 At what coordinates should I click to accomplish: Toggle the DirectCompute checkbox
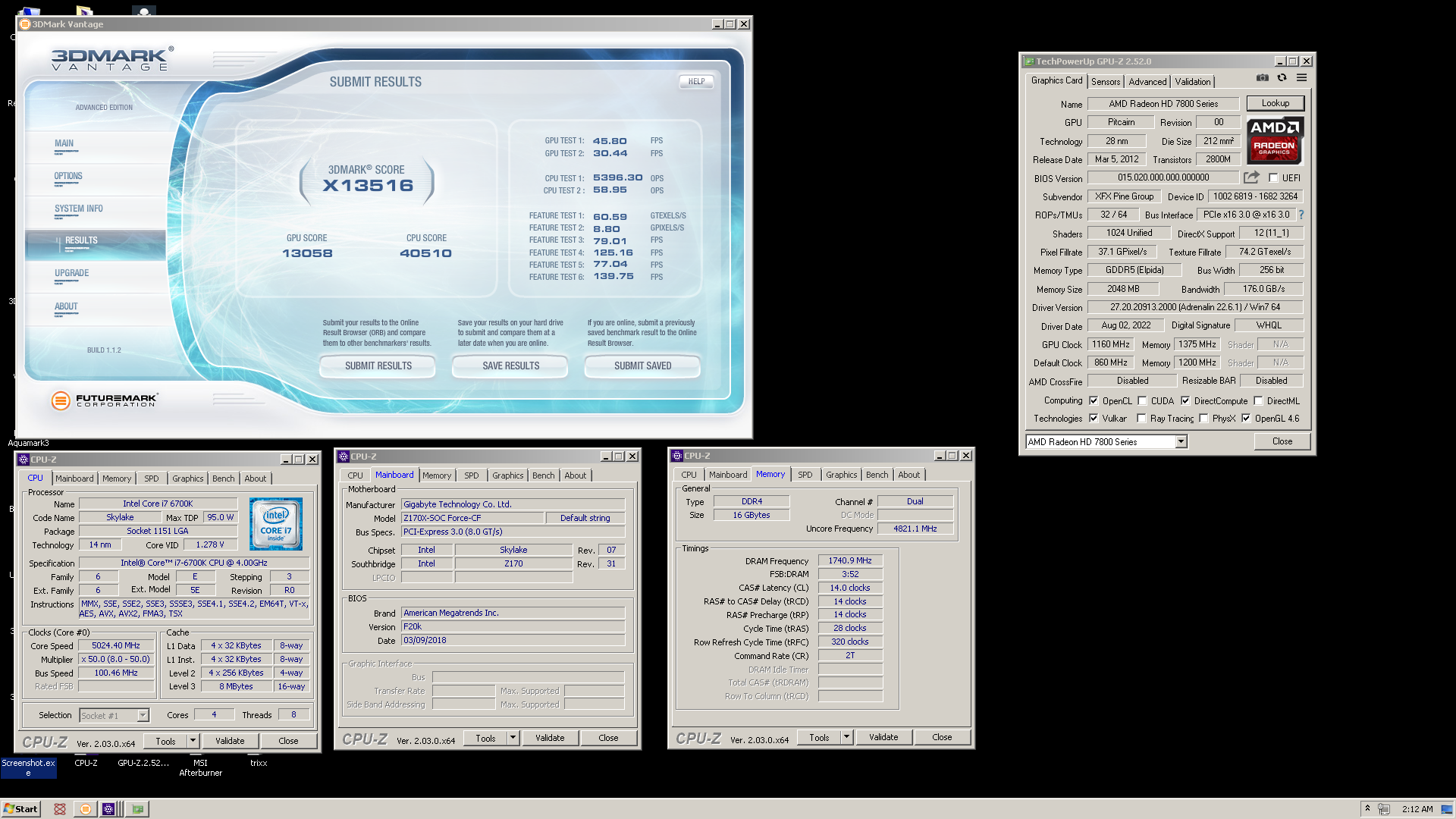coord(1185,401)
